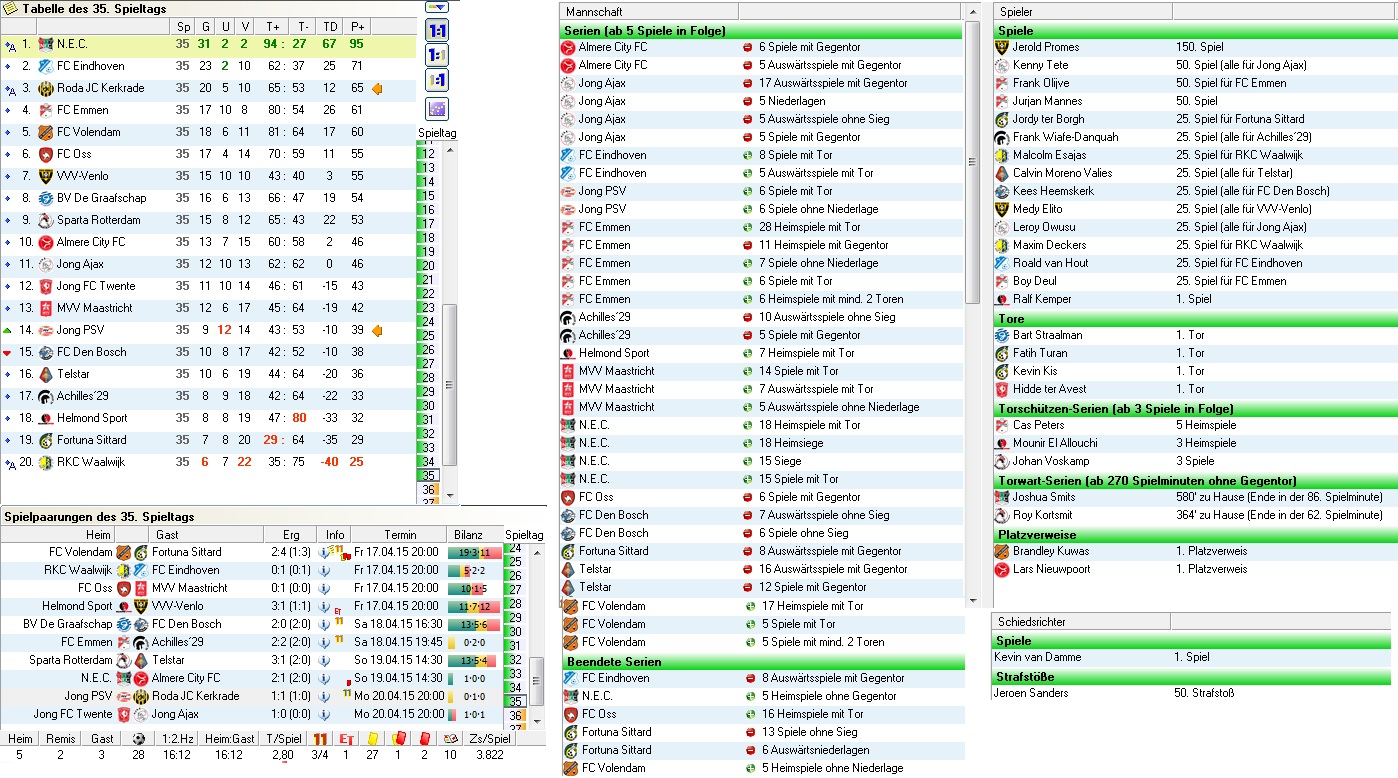Toggle the home-only 1:1 table button
Viewport: 1398px width, 778px height.
[436, 55]
